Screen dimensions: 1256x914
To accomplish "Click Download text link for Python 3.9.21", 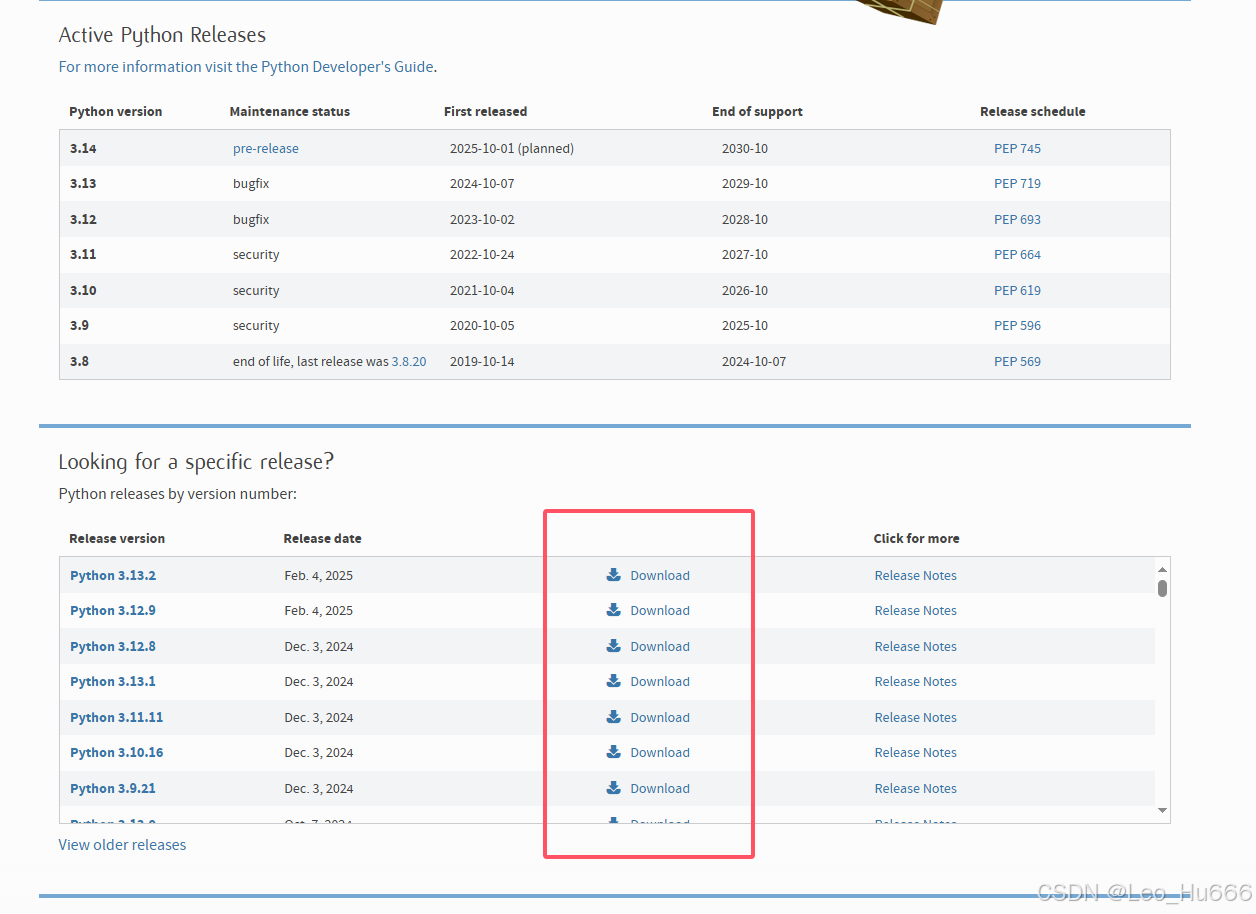I will [660, 788].
